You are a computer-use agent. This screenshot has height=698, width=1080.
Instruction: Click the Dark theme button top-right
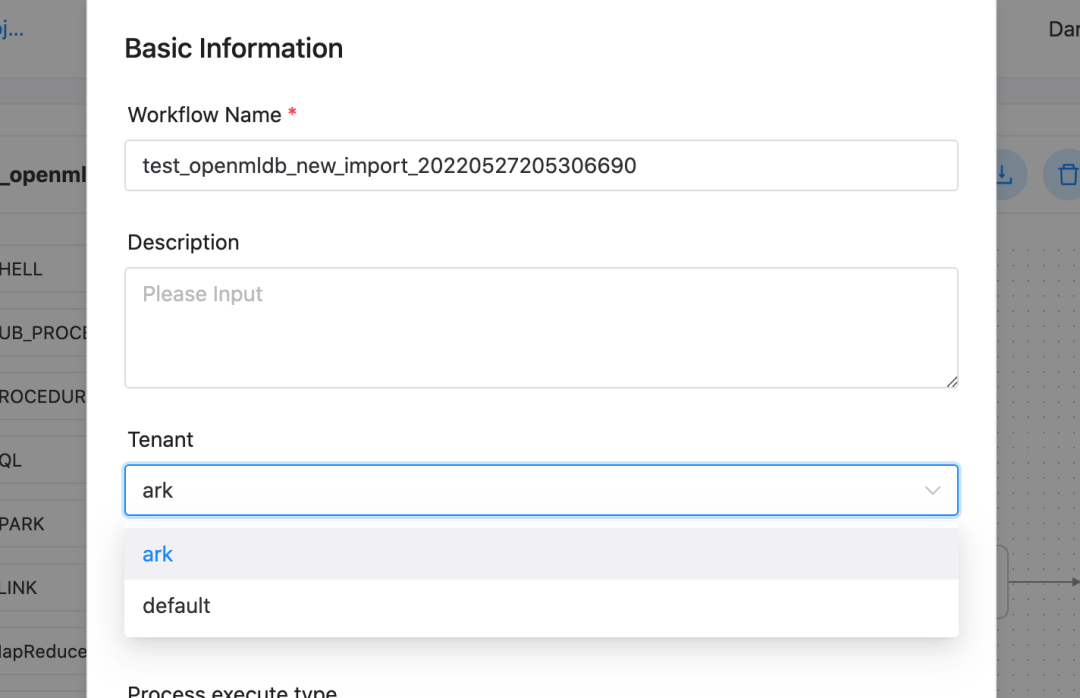click(1064, 29)
